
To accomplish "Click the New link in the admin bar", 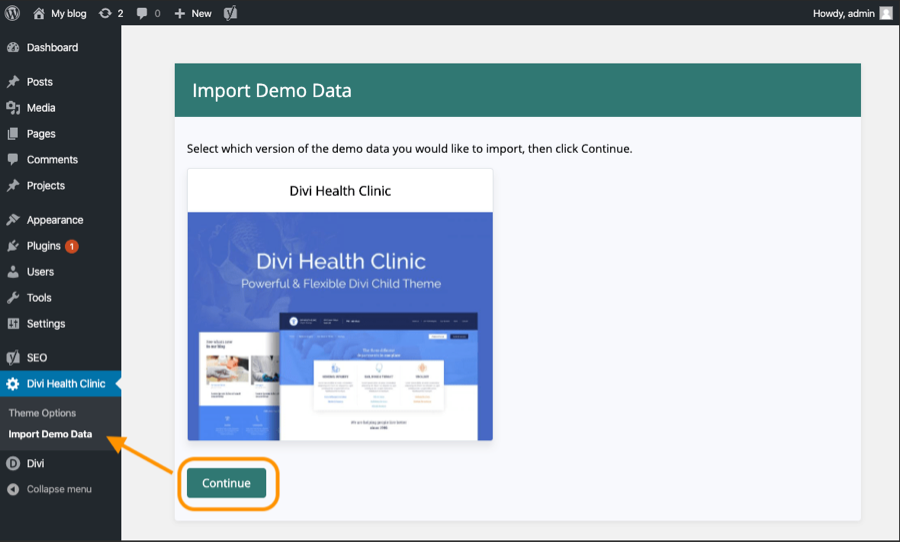I will pos(201,13).
